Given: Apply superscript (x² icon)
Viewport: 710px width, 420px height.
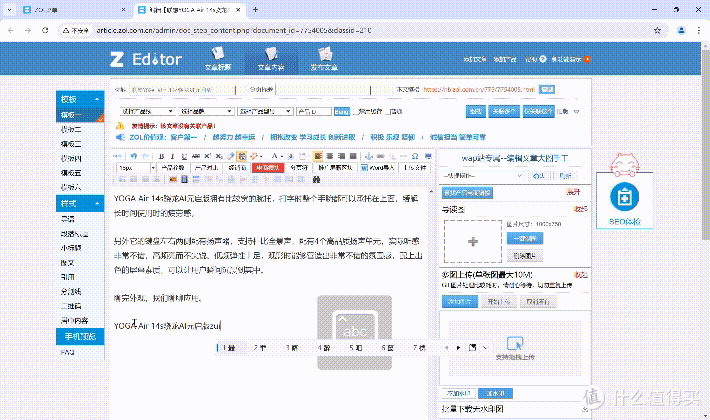Looking at the screenshot, I should [x=207, y=156].
